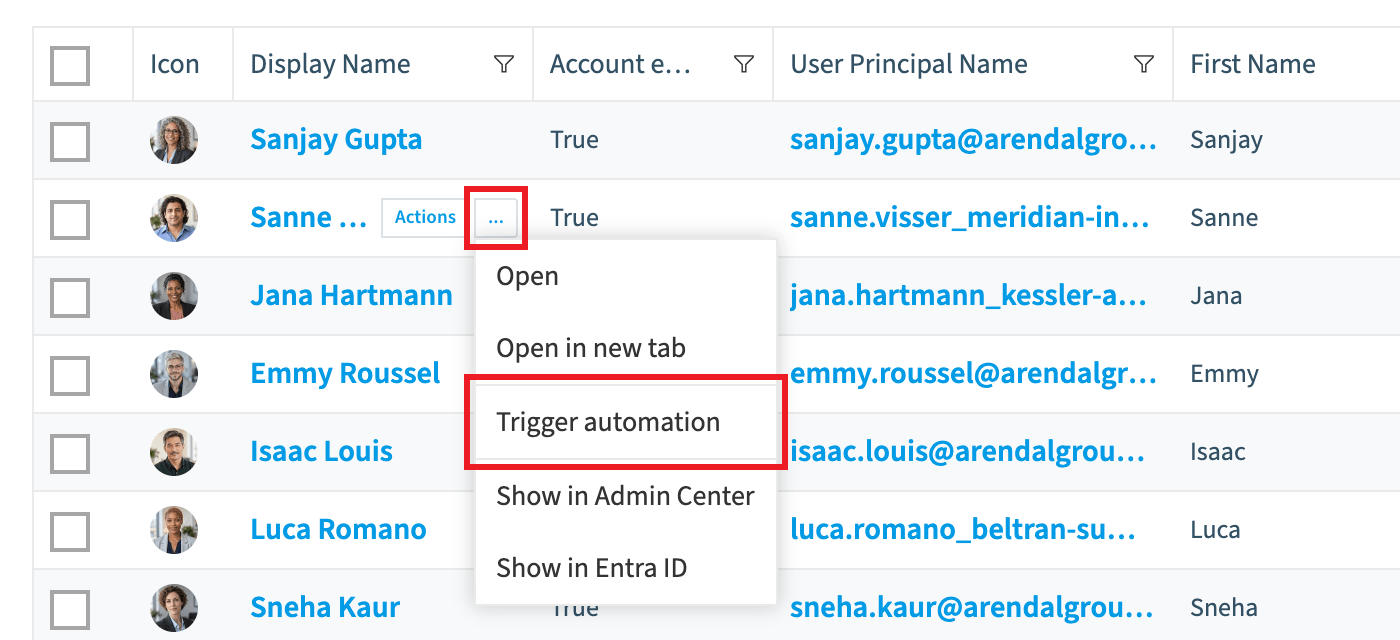This screenshot has width=1400, height=640.
Task: Open the Sneha Kaur display name link
Action: coord(325,607)
